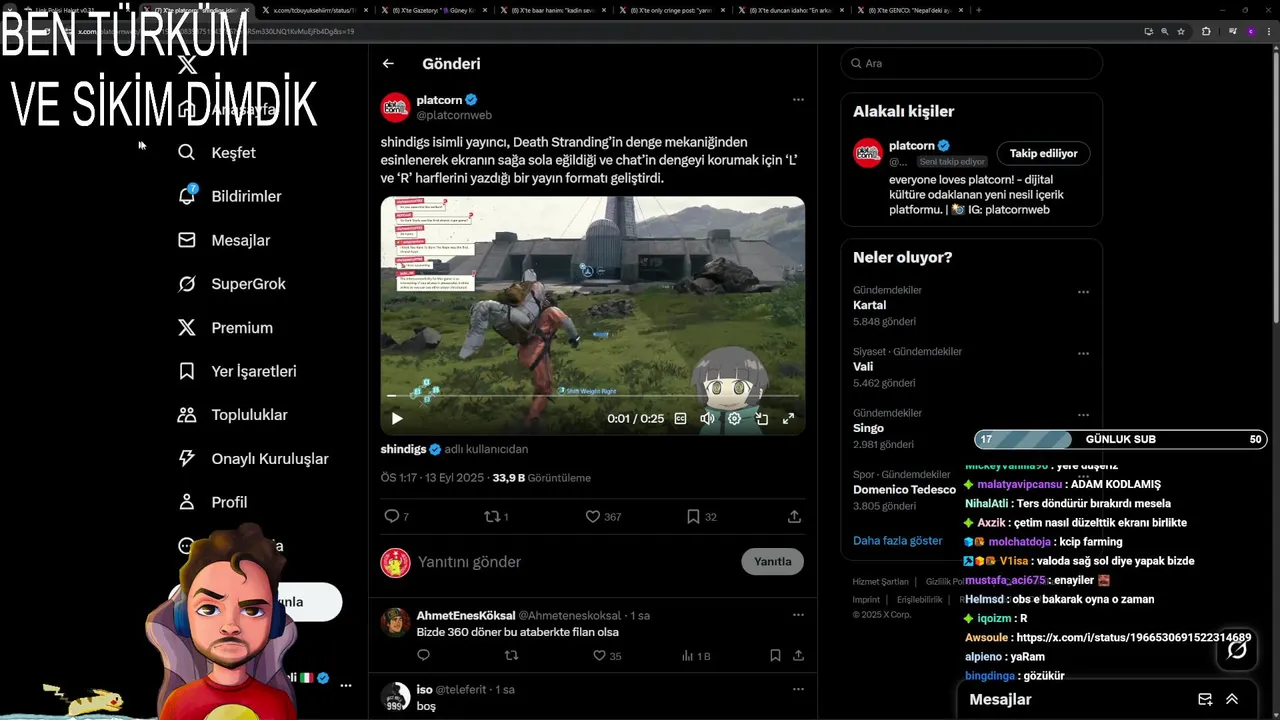View stats of AhmetEnesKöksal's reply
The height and width of the screenshot is (720, 1280).
(x=688, y=656)
